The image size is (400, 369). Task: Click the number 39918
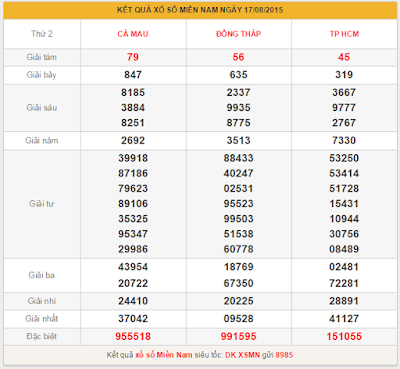point(133,158)
